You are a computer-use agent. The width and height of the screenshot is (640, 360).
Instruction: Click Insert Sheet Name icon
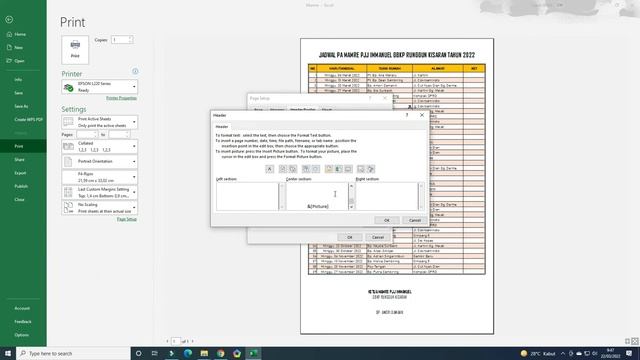(349, 169)
